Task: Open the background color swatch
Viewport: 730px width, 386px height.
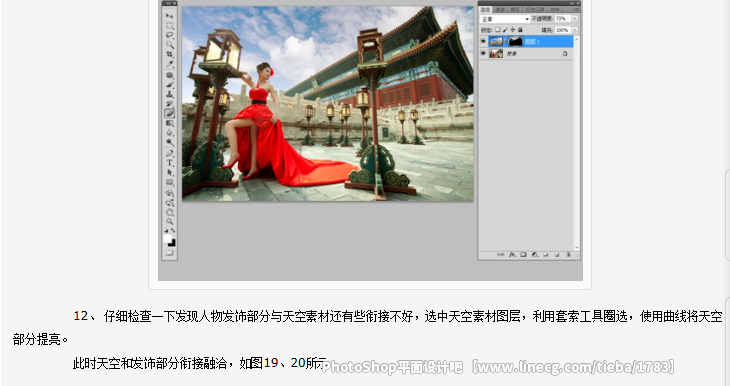Action: click(172, 244)
